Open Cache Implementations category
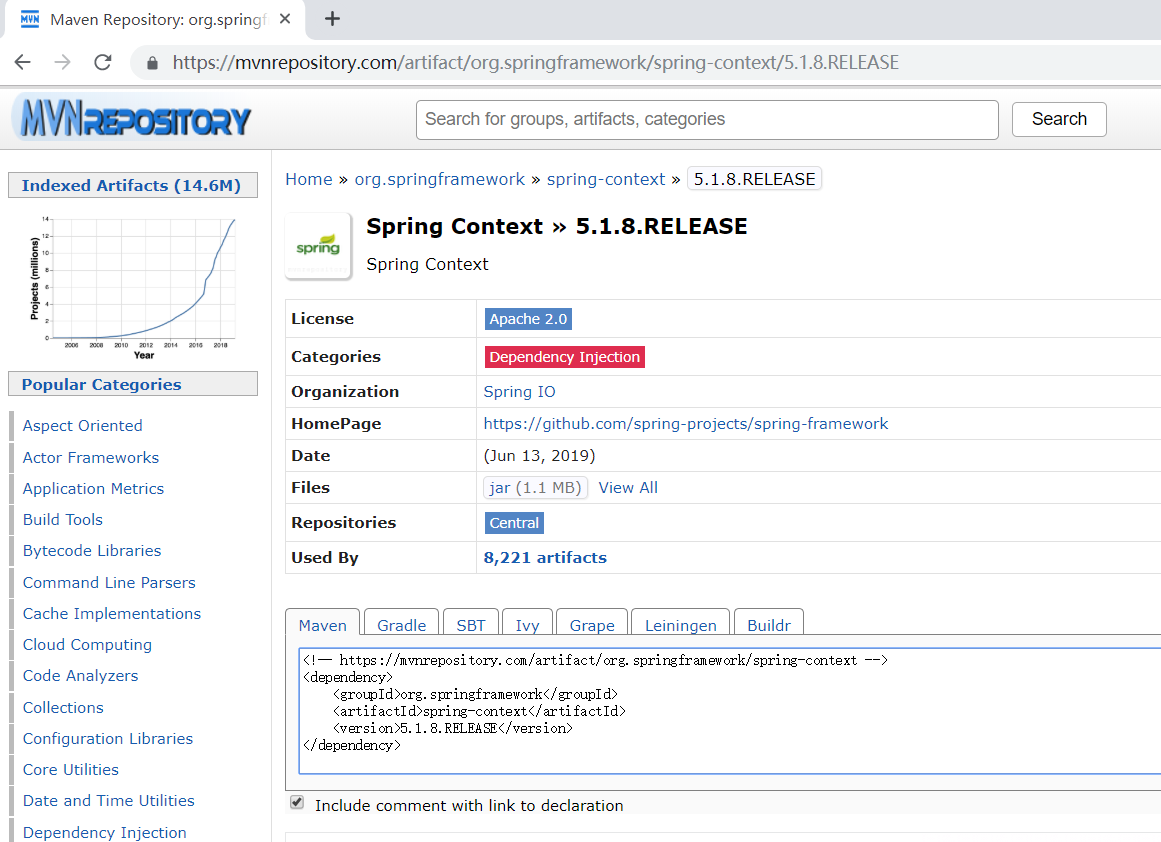The image size is (1161, 842). point(112,614)
